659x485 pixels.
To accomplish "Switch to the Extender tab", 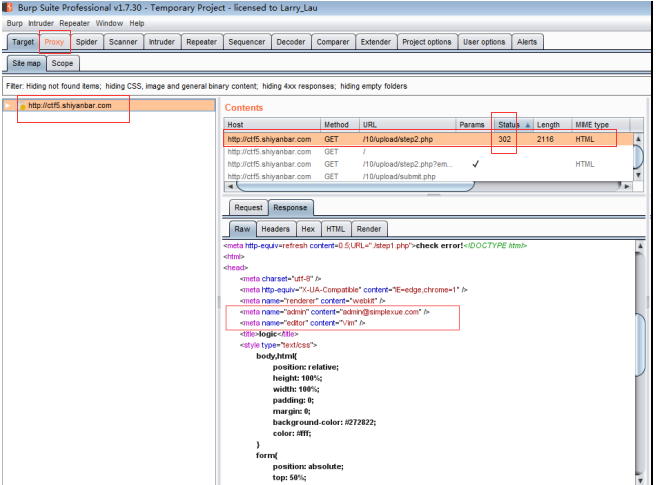I will point(376,42).
